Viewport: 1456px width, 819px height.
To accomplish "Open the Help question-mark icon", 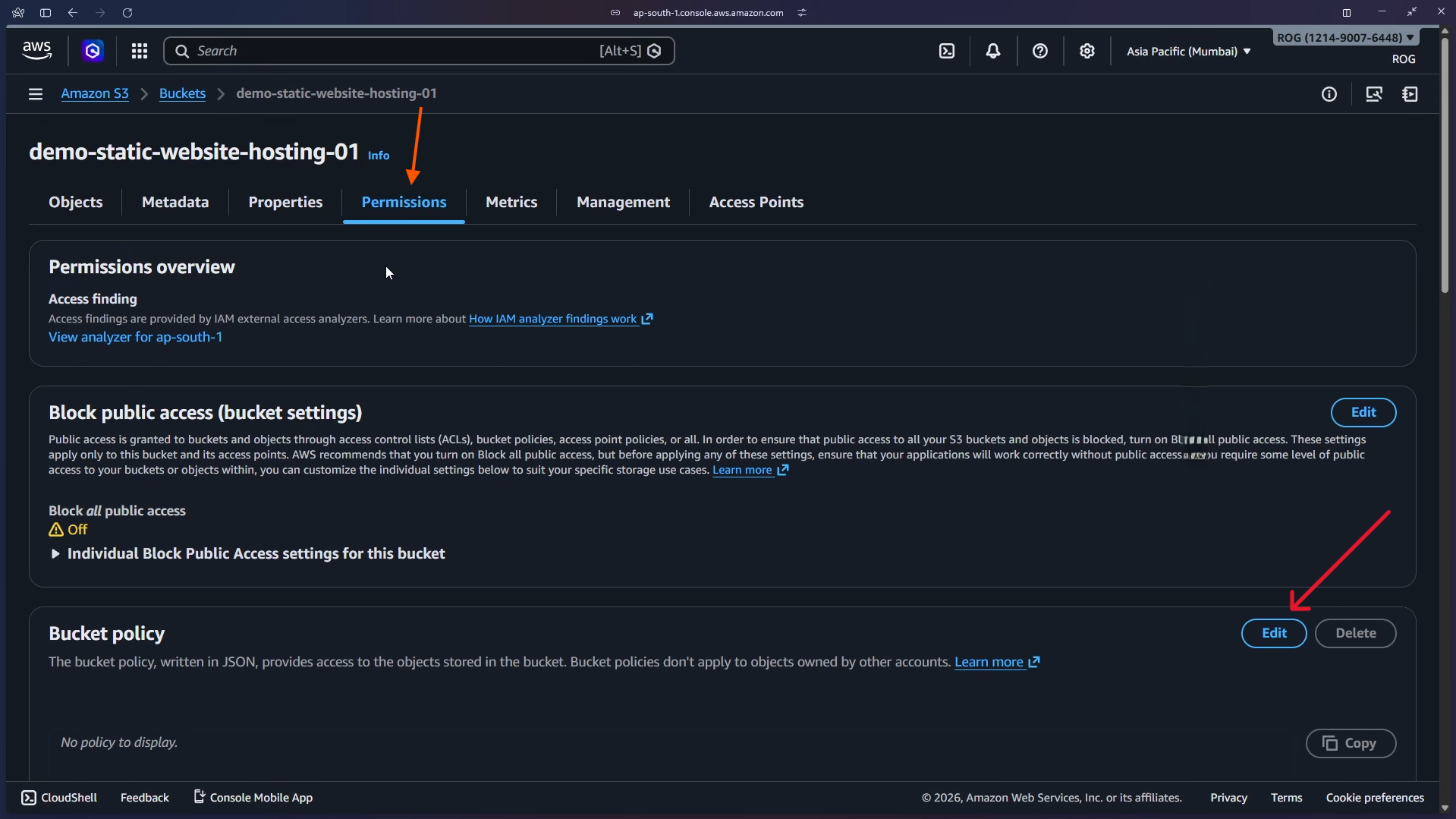I will 1039,51.
